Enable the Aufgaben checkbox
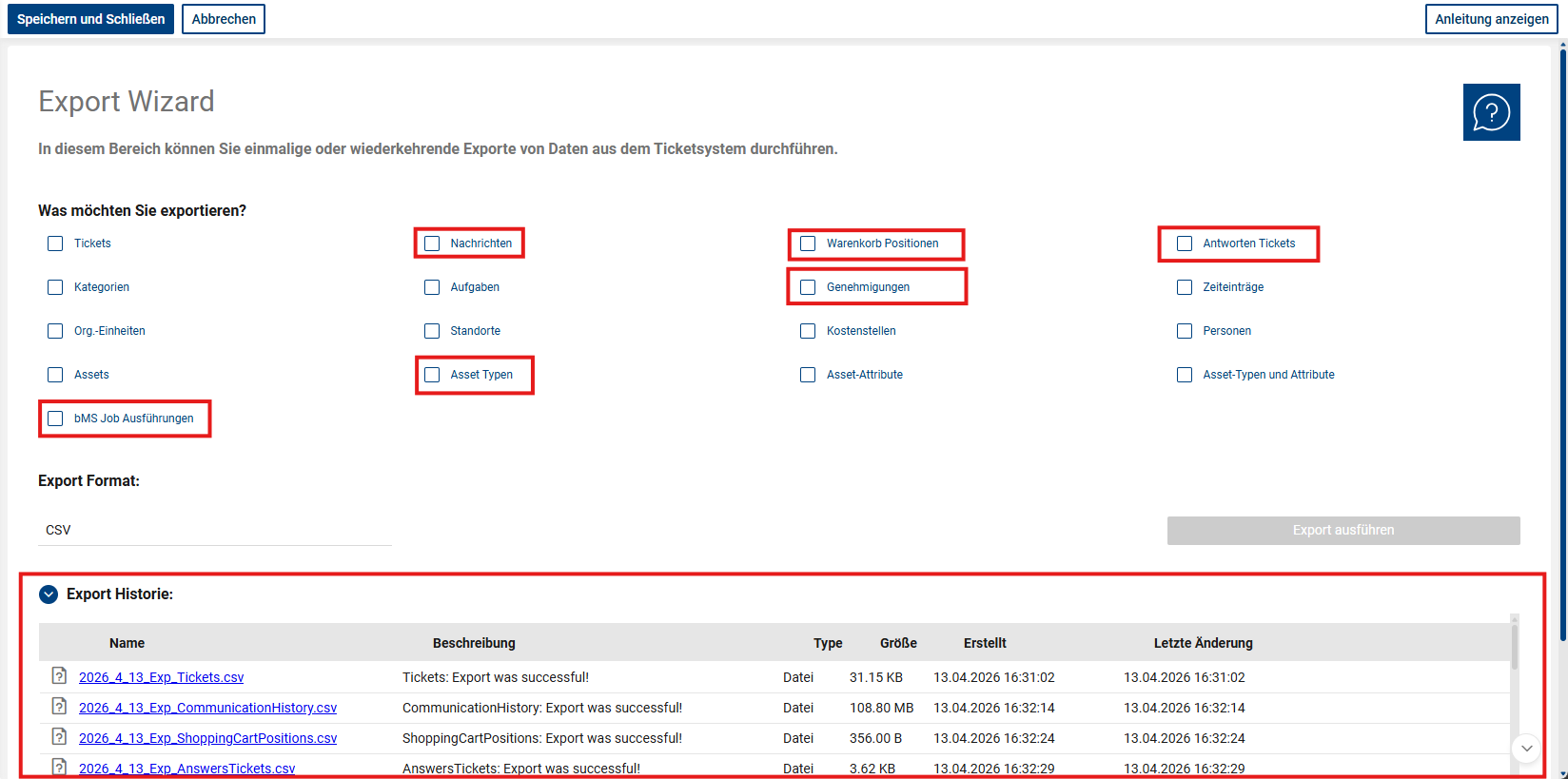This screenshot has width=1568, height=779. (x=432, y=287)
